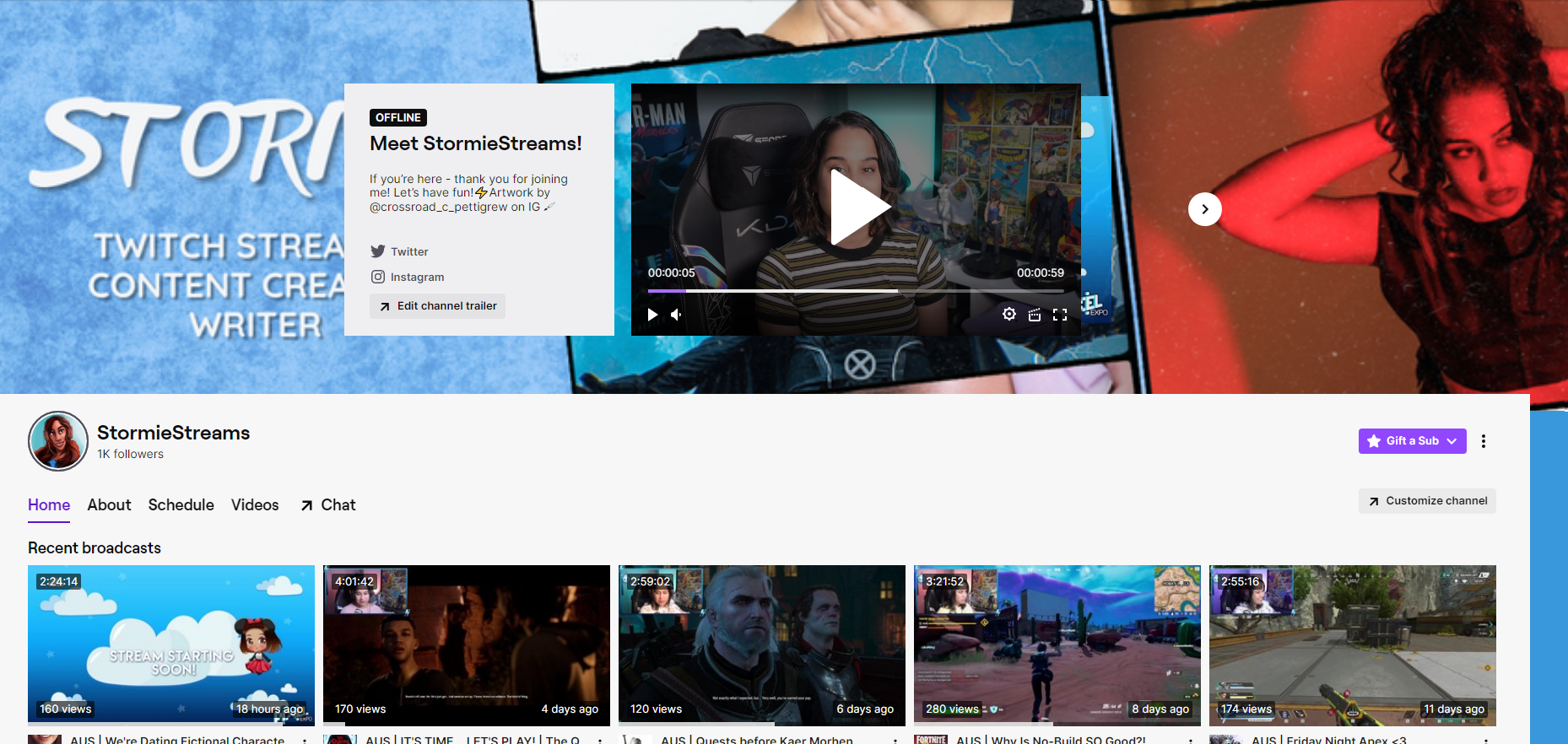Click the 170 views label
Screen dimensions: 1568x744
(360, 709)
